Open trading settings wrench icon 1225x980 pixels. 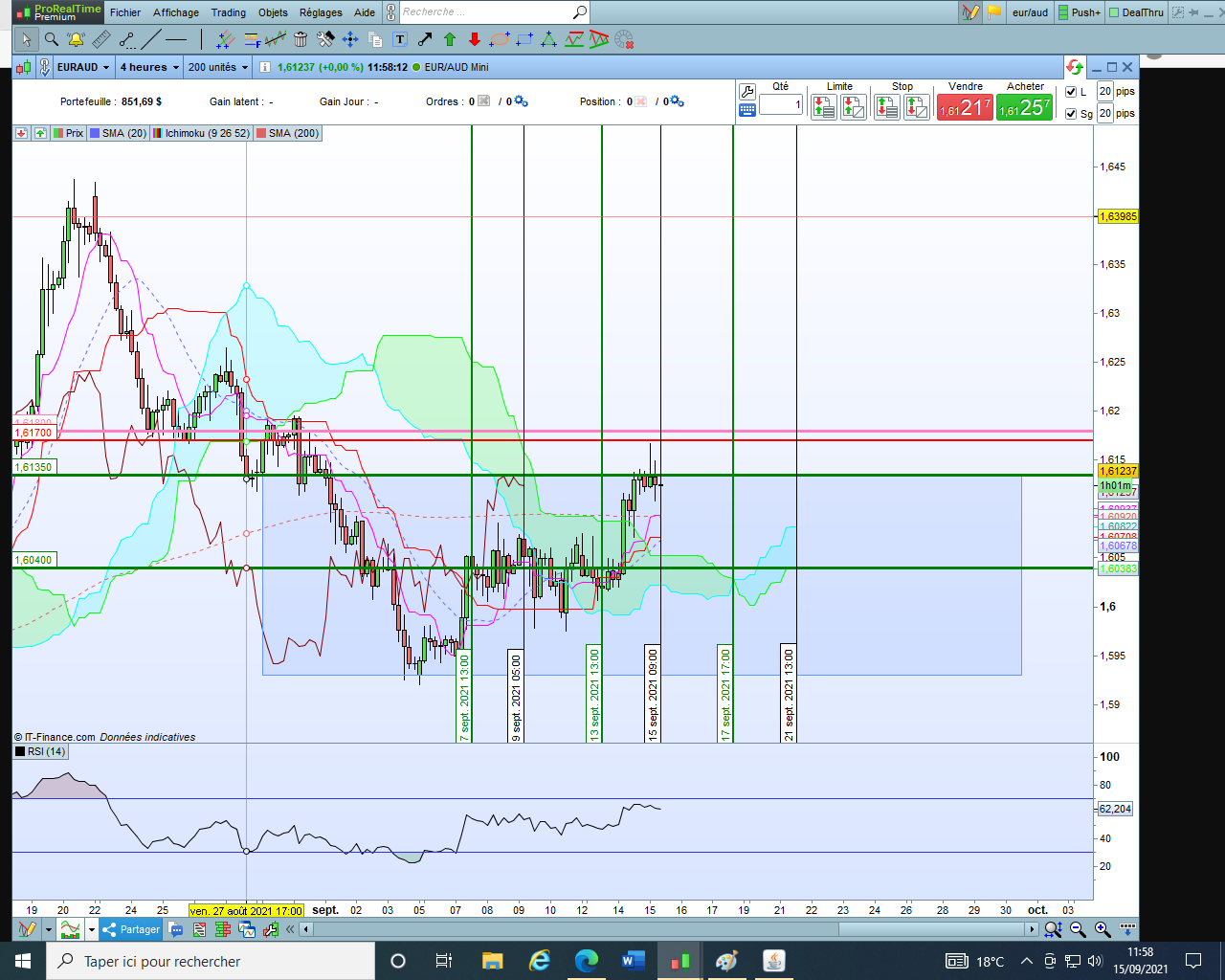click(x=747, y=91)
